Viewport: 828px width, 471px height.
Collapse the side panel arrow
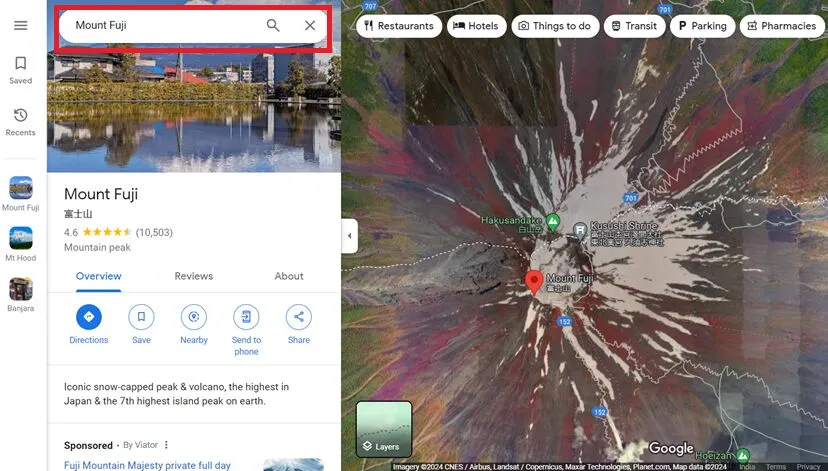pyautogui.click(x=350, y=236)
